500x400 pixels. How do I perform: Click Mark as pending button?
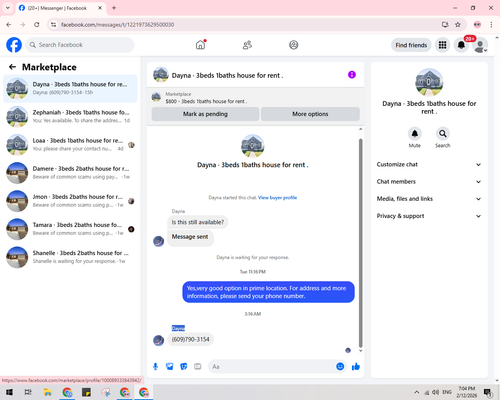coord(205,114)
